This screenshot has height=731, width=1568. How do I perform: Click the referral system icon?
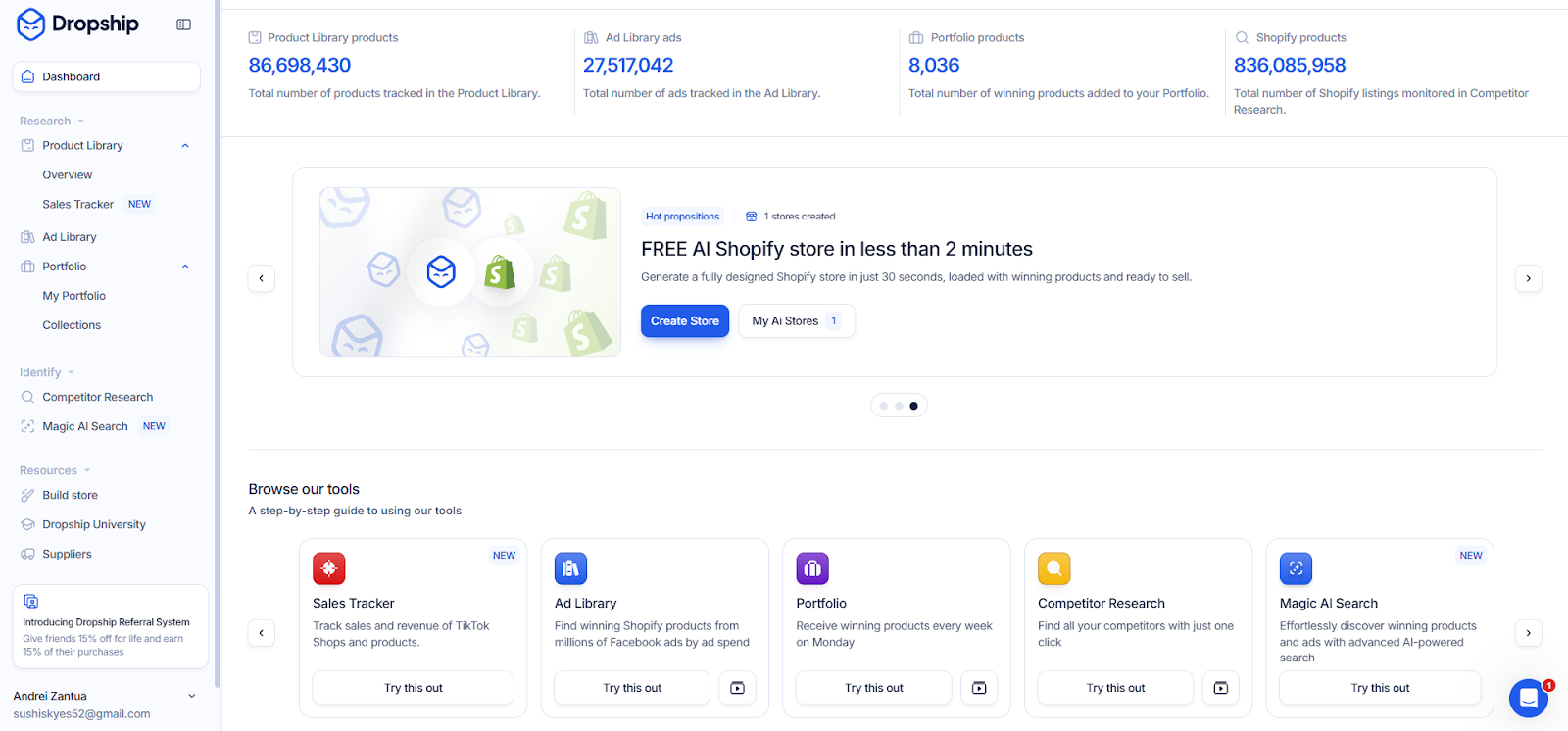[31, 602]
